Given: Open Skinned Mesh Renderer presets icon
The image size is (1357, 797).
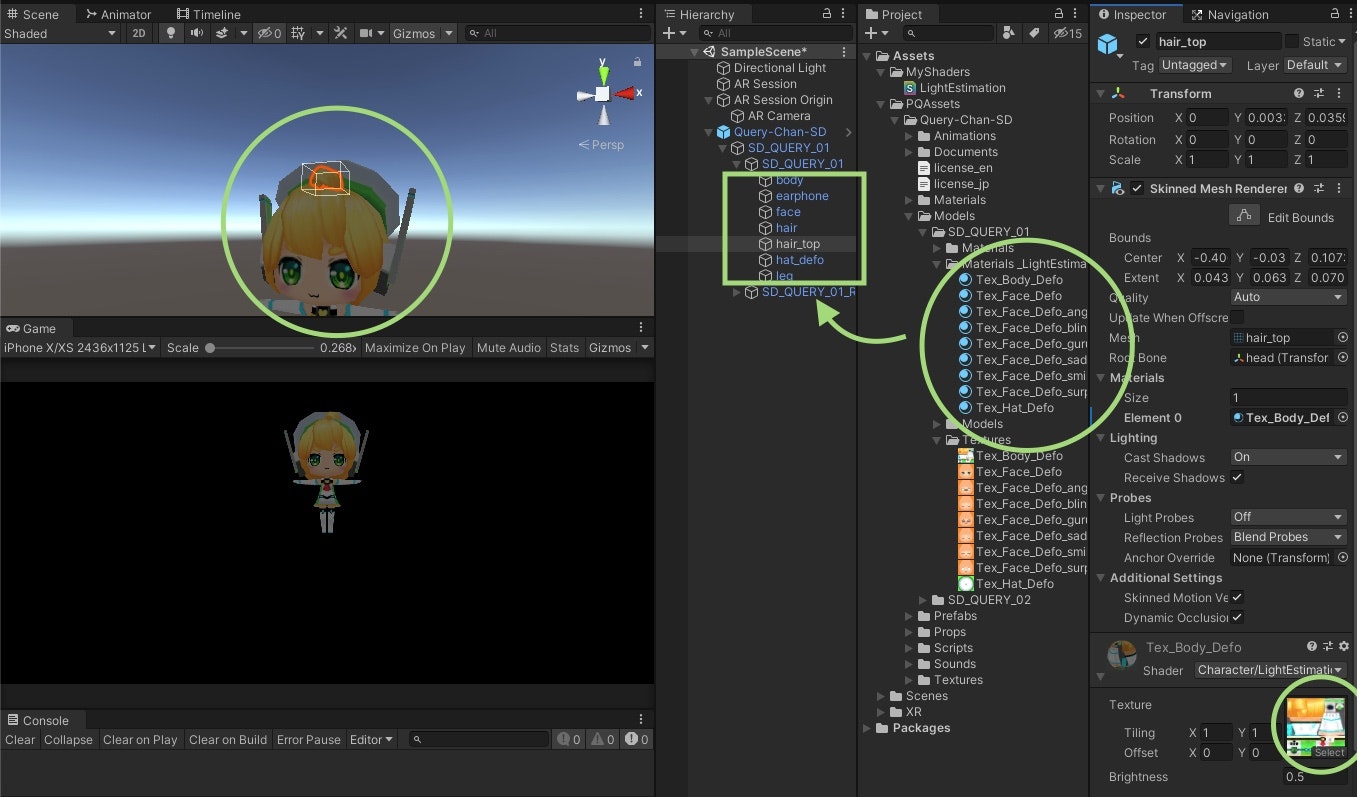Looking at the screenshot, I should pyautogui.click(x=1319, y=188).
